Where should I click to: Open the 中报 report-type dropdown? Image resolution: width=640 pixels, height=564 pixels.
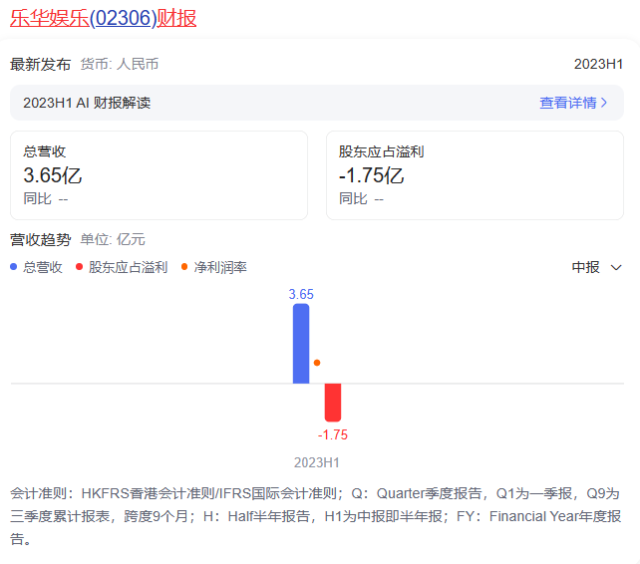click(x=596, y=267)
